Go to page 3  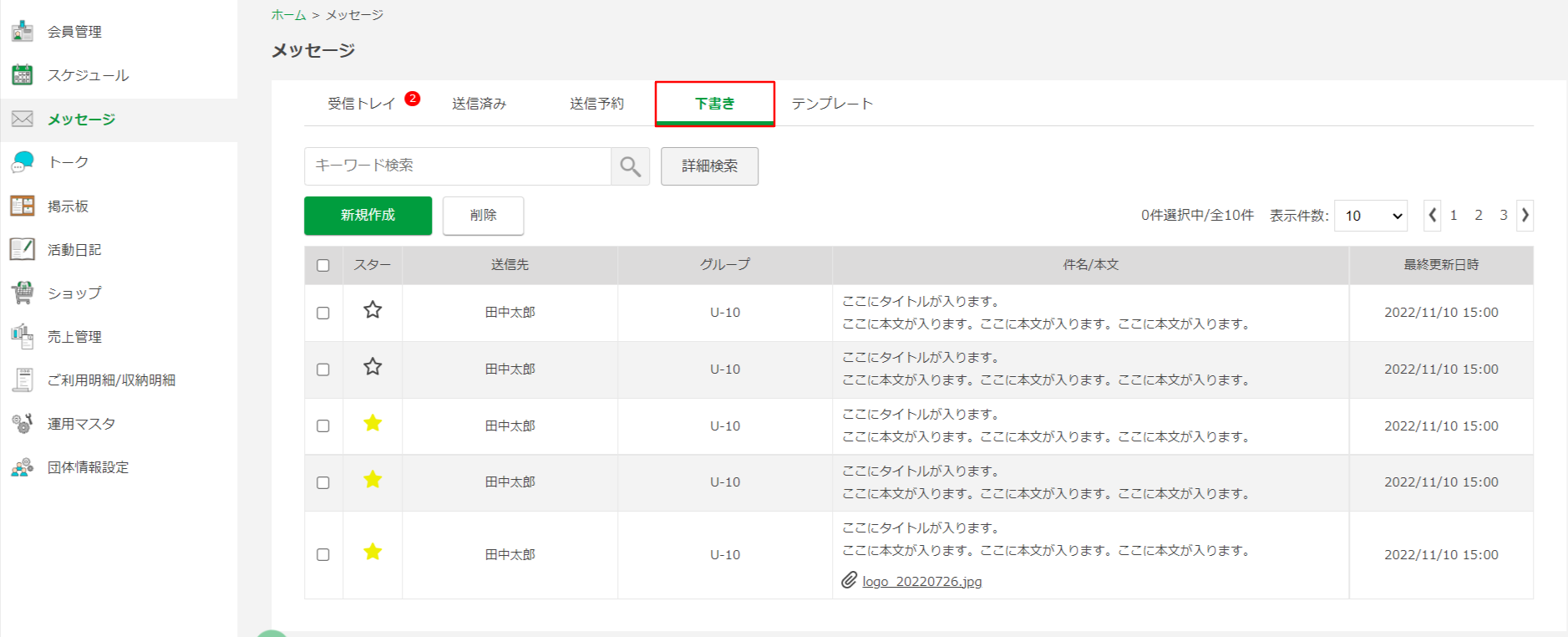coord(1504,216)
